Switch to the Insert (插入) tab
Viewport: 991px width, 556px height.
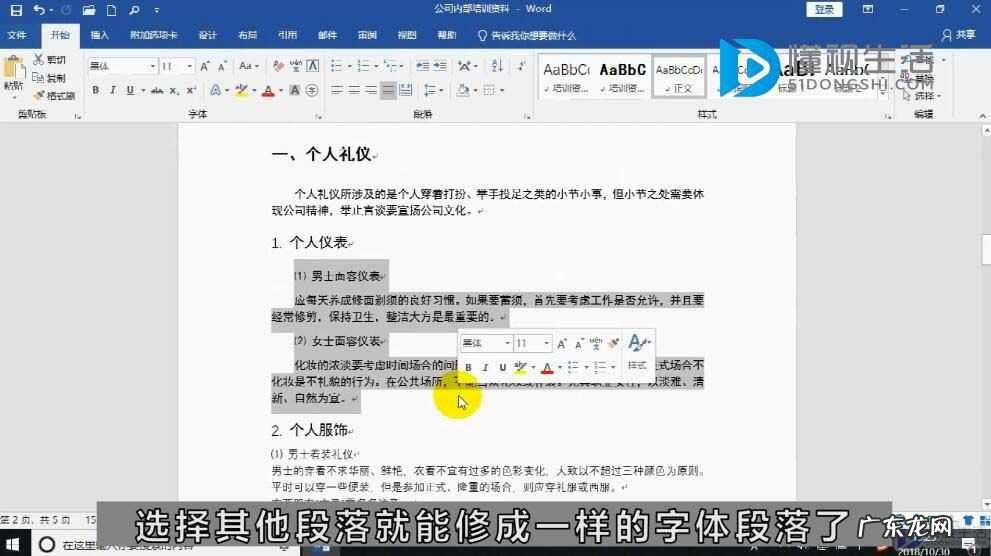[100, 35]
